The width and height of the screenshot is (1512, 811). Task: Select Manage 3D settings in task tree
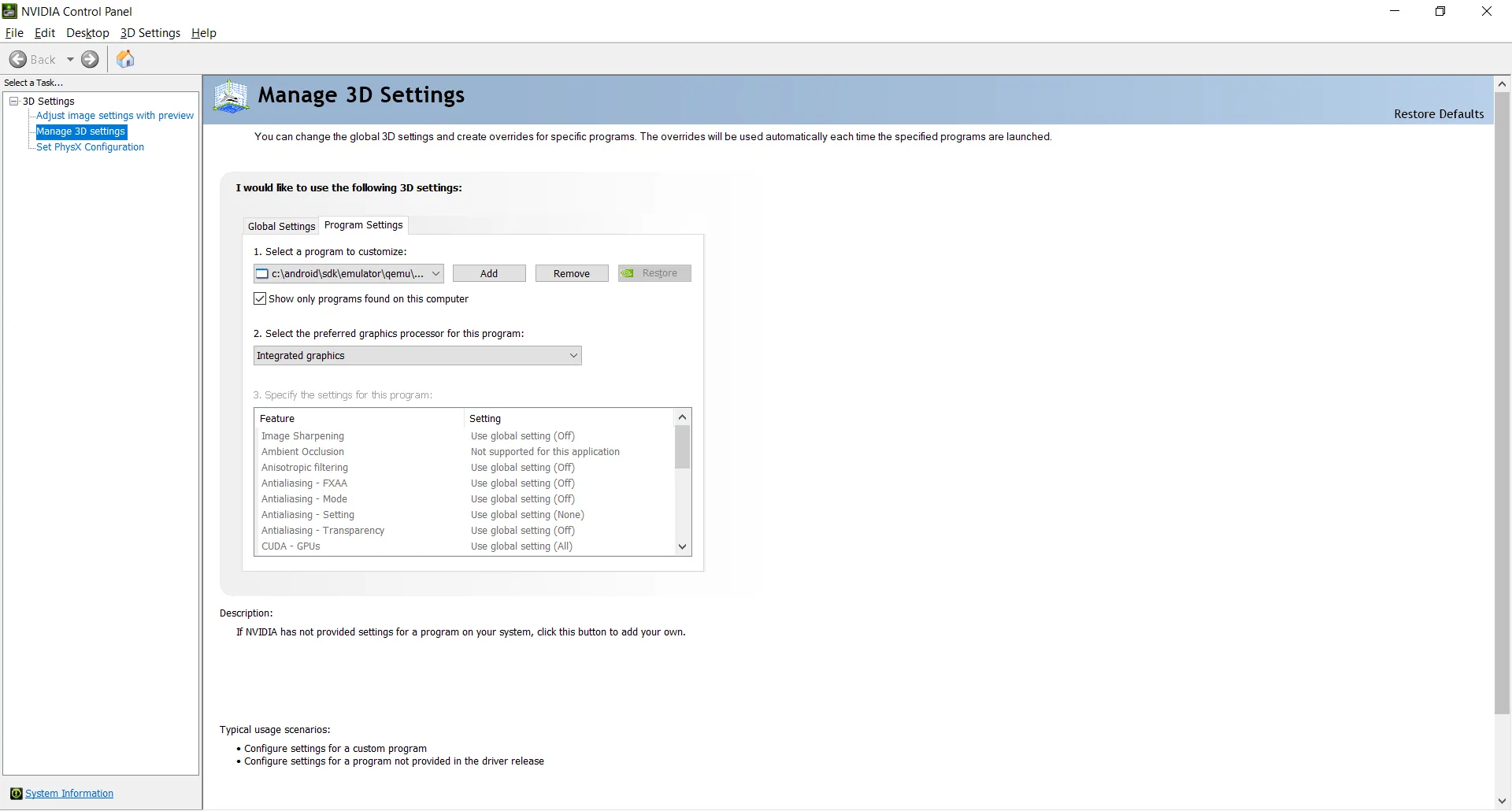(x=81, y=131)
